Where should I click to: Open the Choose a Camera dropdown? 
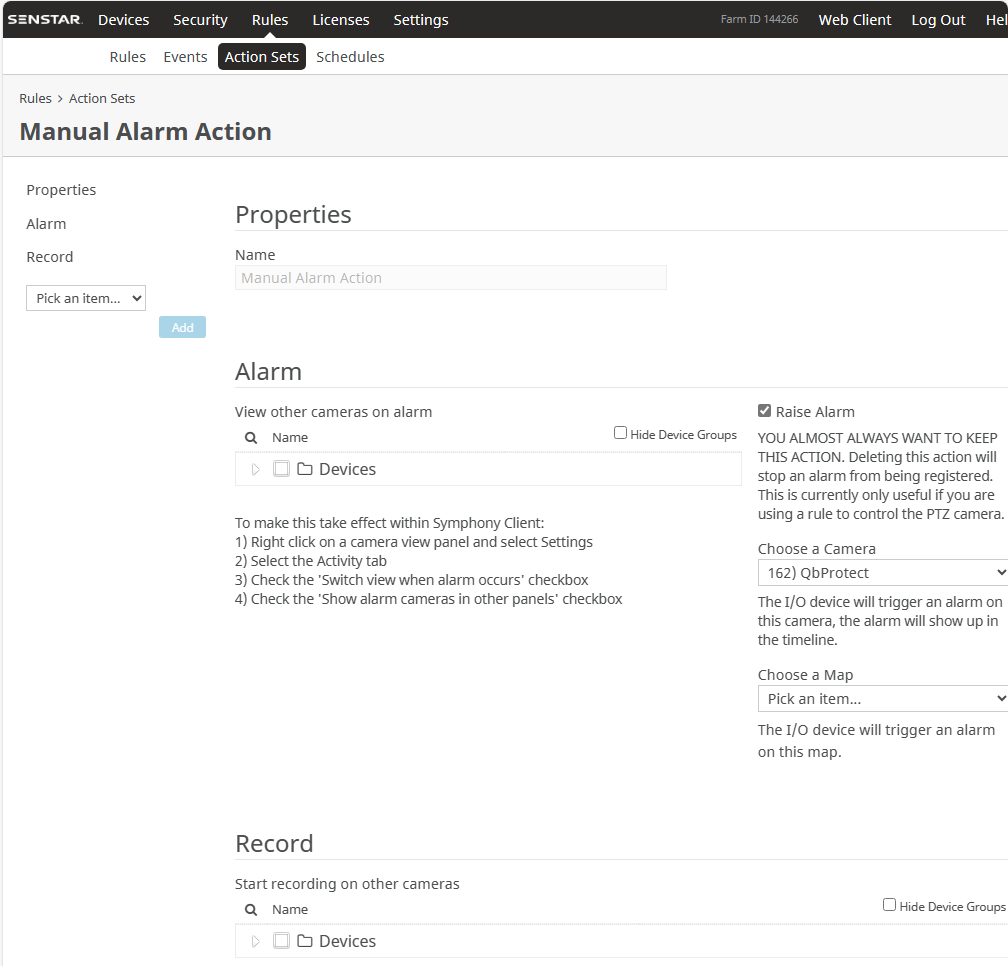[882, 573]
